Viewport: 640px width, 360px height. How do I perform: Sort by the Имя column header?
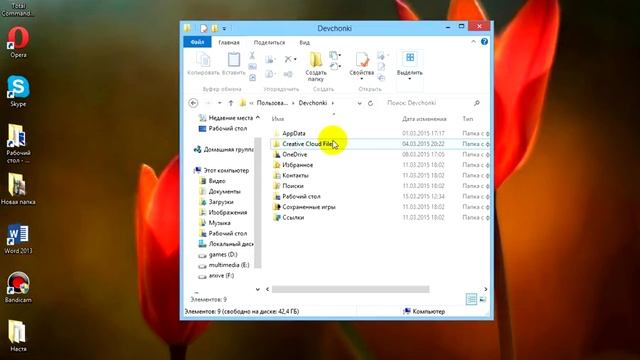278,119
